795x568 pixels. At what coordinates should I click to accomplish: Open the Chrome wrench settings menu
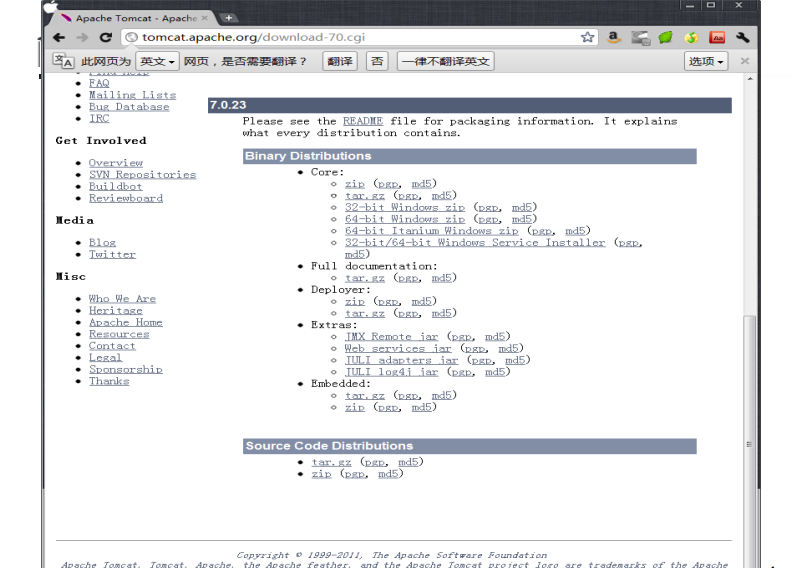742,37
